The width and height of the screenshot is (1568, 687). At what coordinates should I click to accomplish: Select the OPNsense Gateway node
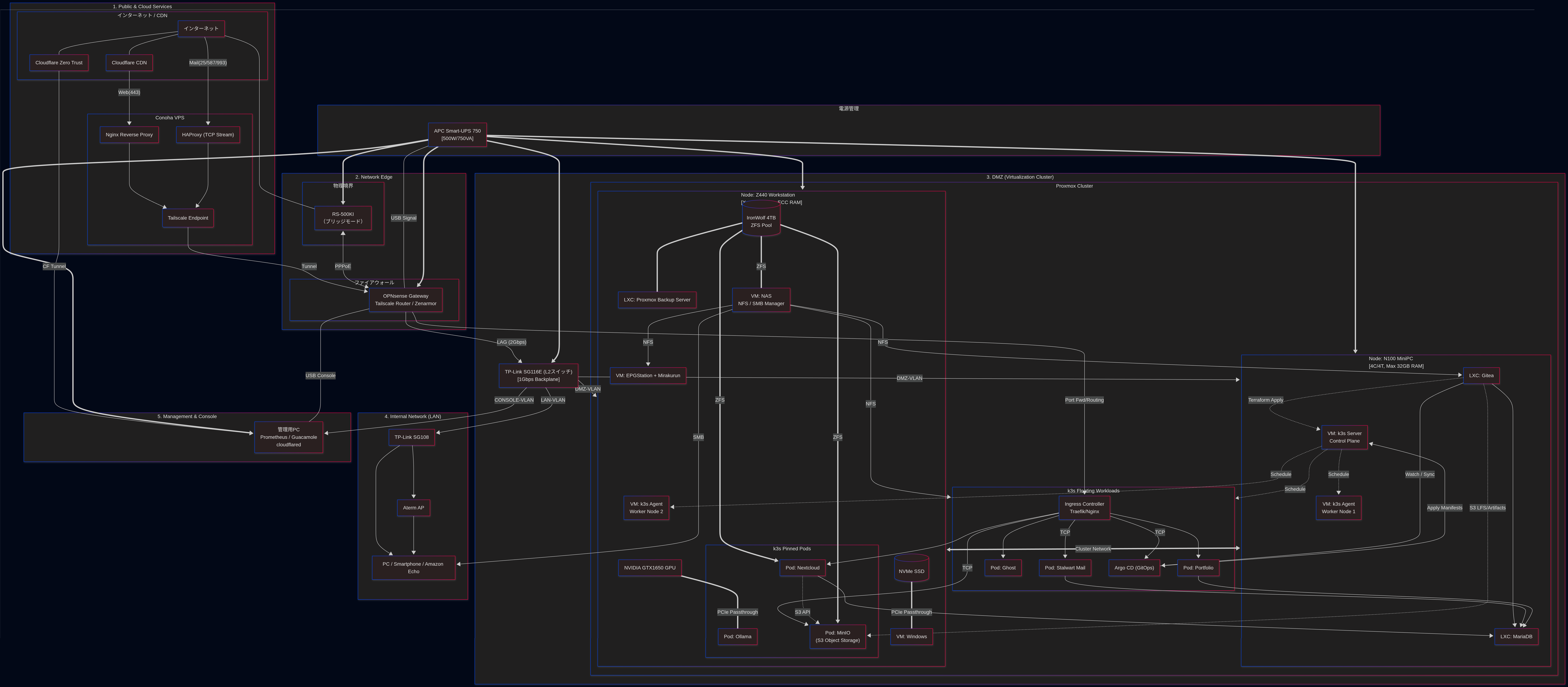click(406, 300)
